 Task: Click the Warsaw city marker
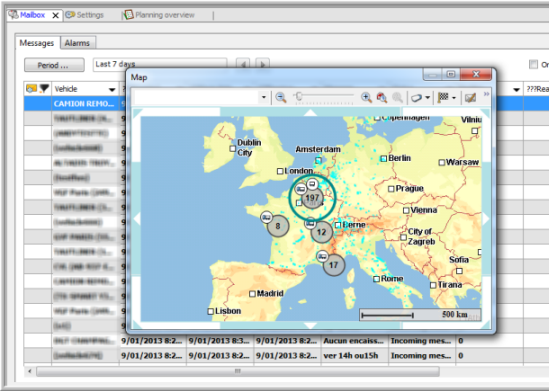(x=442, y=162)
